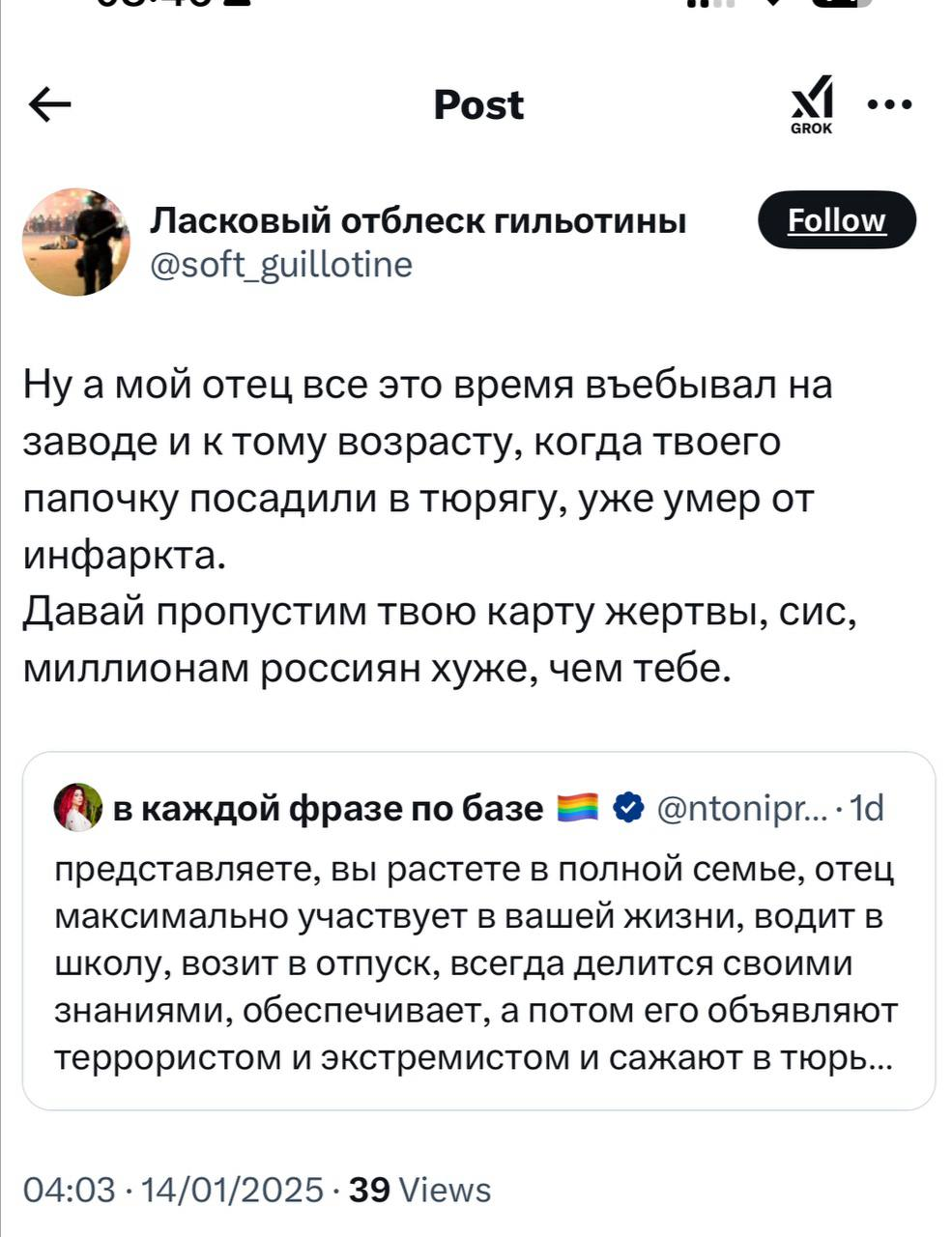Open the Grok assistant icon
Image resolution: width=952 pixels, height=1237 pixels.
click(811, 104)
